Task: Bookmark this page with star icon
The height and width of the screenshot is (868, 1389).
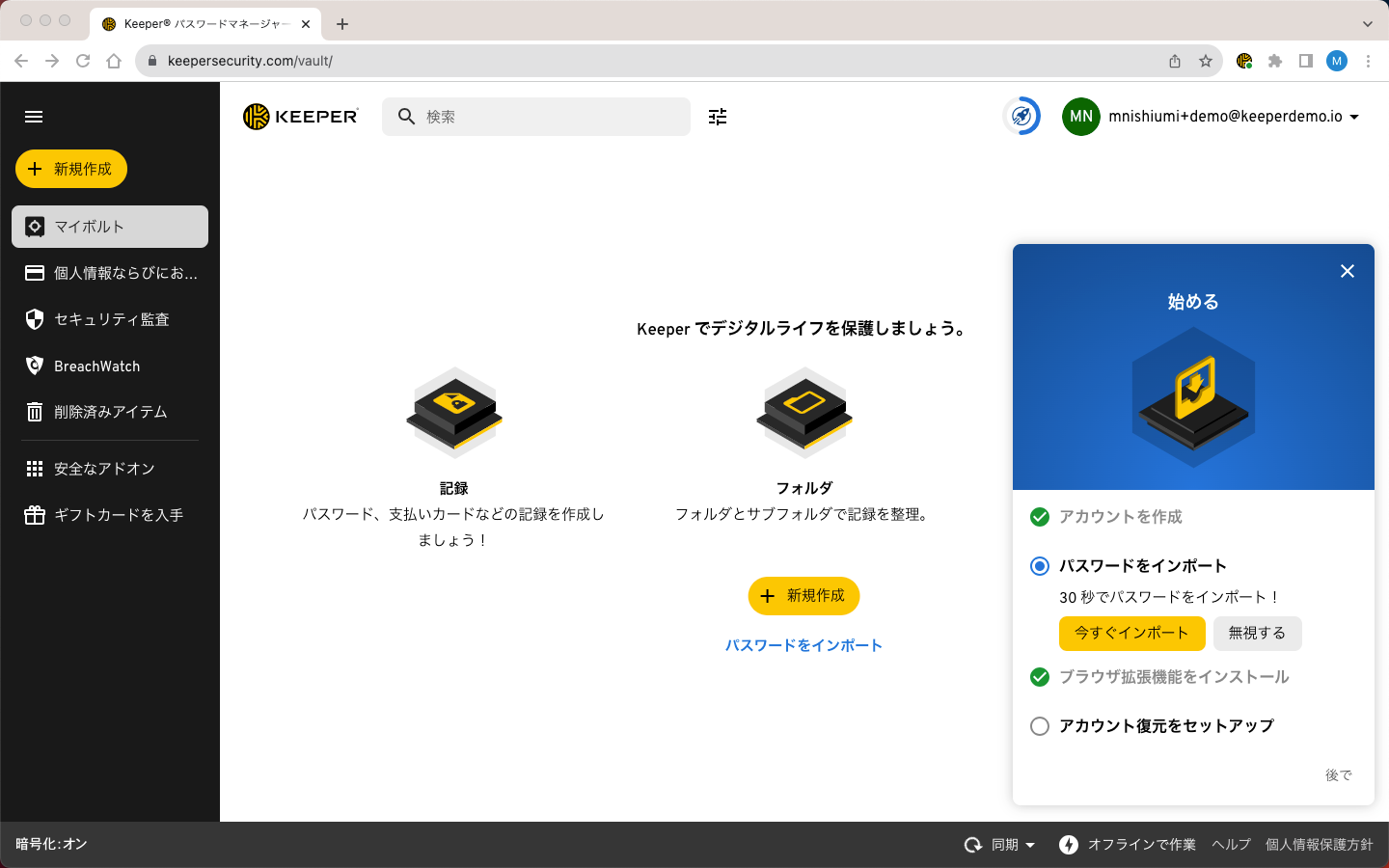Action: point(1206,61)
